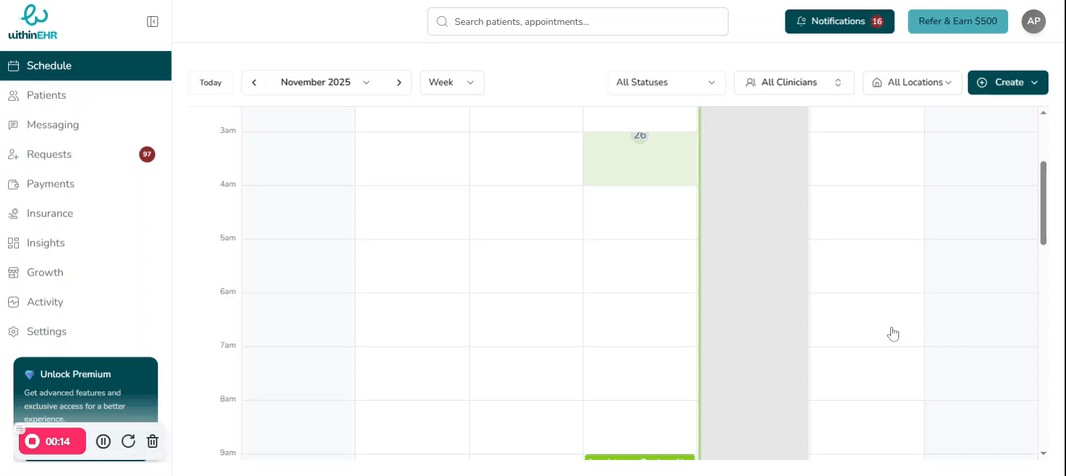This screenshot has height=476, width=1066.
Task: Click the withinEHR logo
Action: (33, 21)
